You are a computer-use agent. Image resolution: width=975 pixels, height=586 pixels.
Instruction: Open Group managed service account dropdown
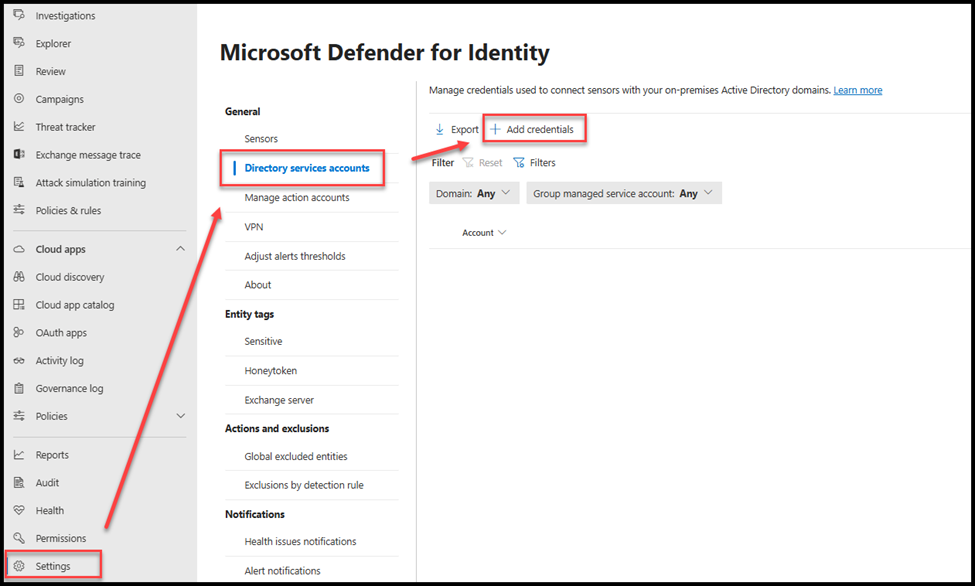(x=624, y=193)
